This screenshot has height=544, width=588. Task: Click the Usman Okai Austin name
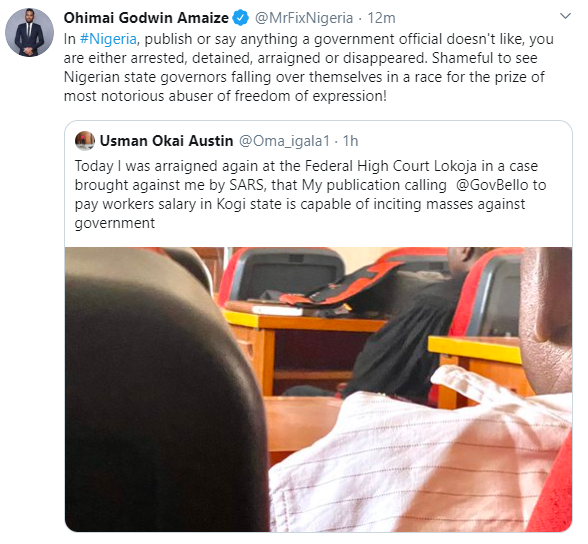pyautogui.click(x=166, y=141)
